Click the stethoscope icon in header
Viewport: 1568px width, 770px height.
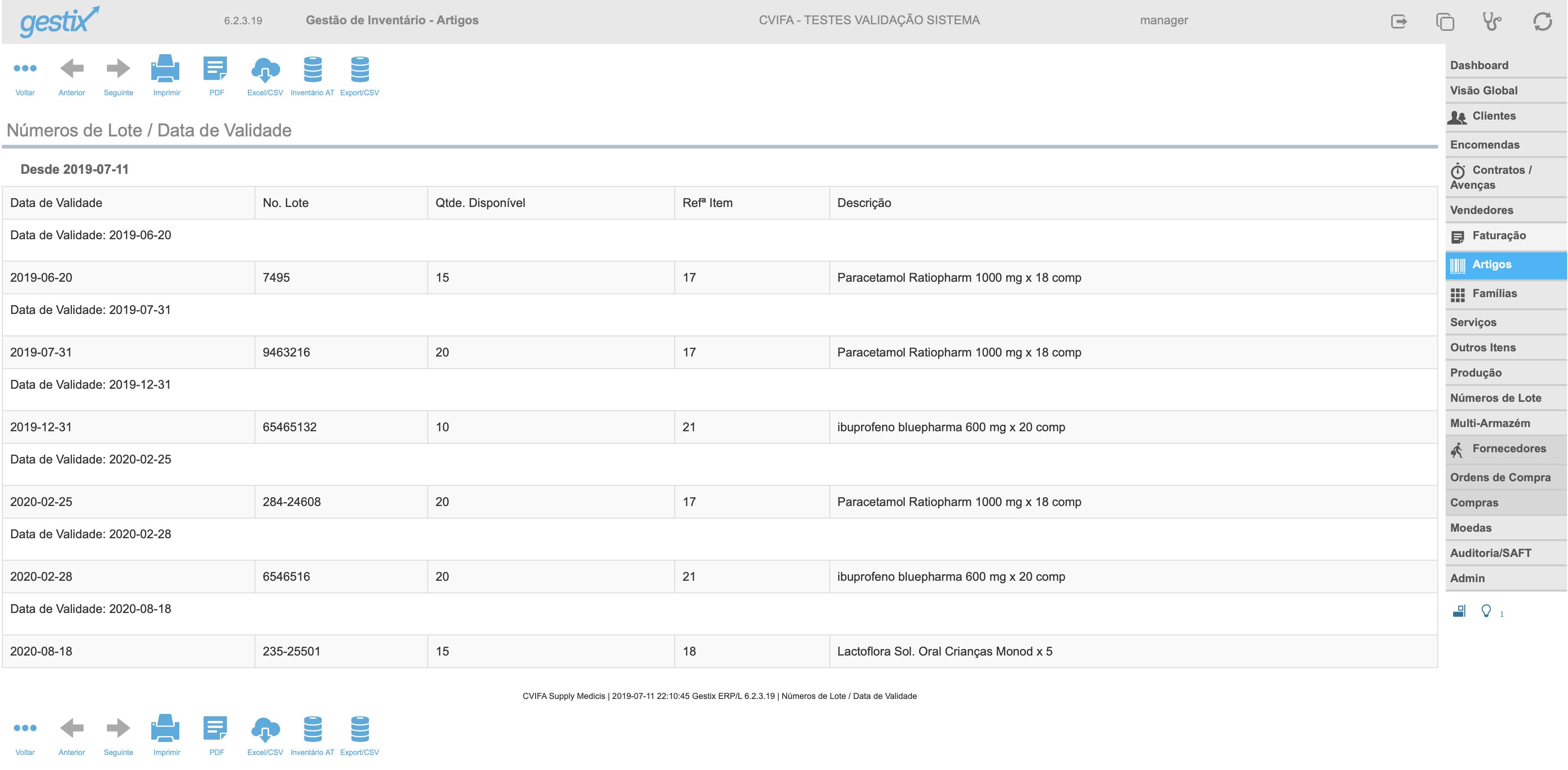pos(1491,21)
